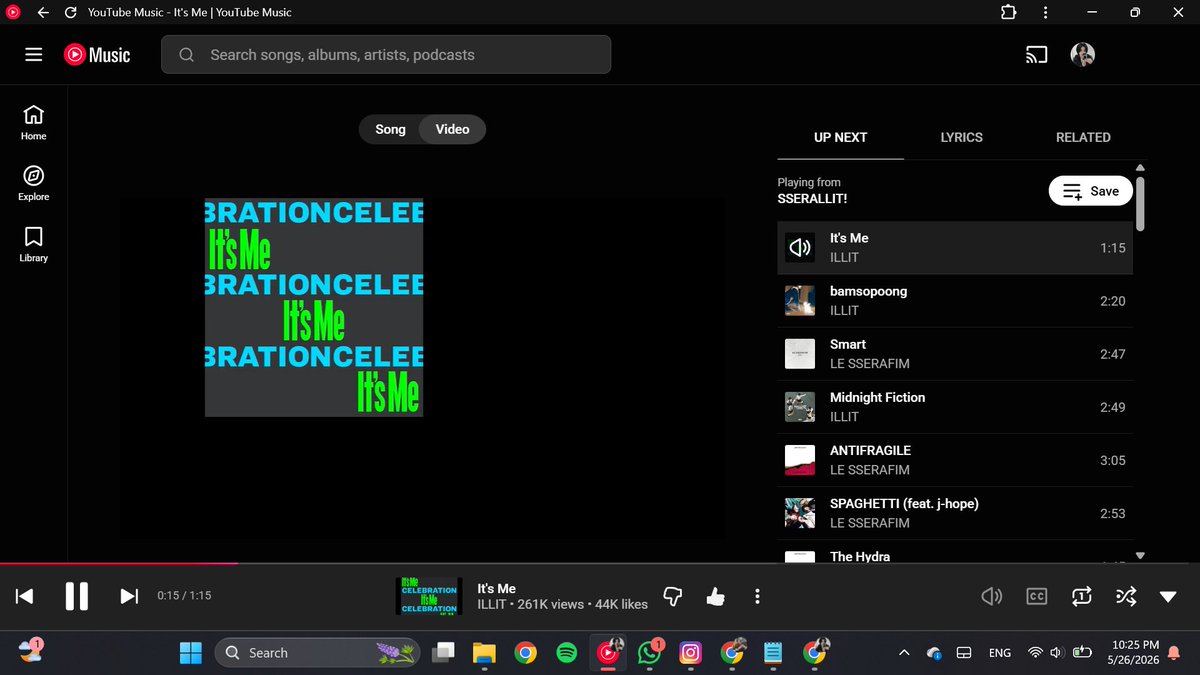The image size is (1200, 675).
Task: Open WhatsApp from the taskbar
Action: pos(649,653)
